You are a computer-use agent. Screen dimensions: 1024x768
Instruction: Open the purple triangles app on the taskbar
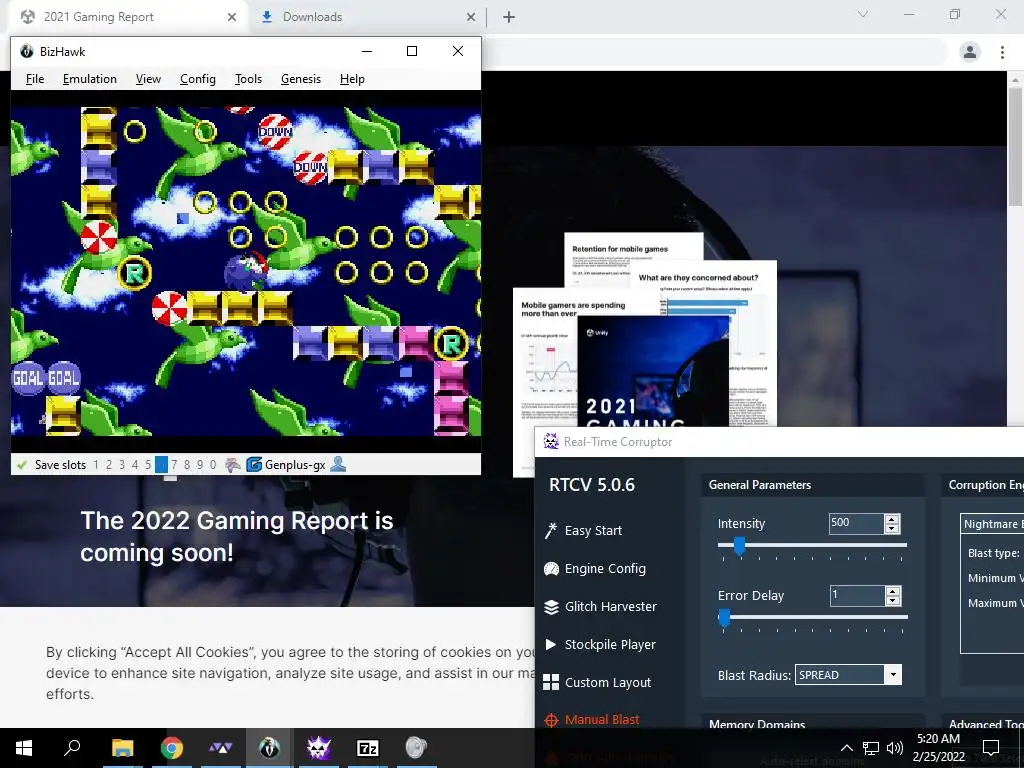click(x=221, y=748)
